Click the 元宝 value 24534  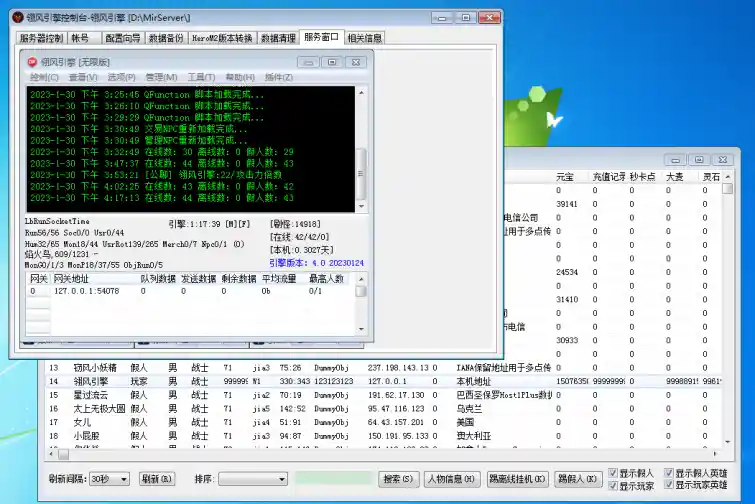click(x=567, y=272)
